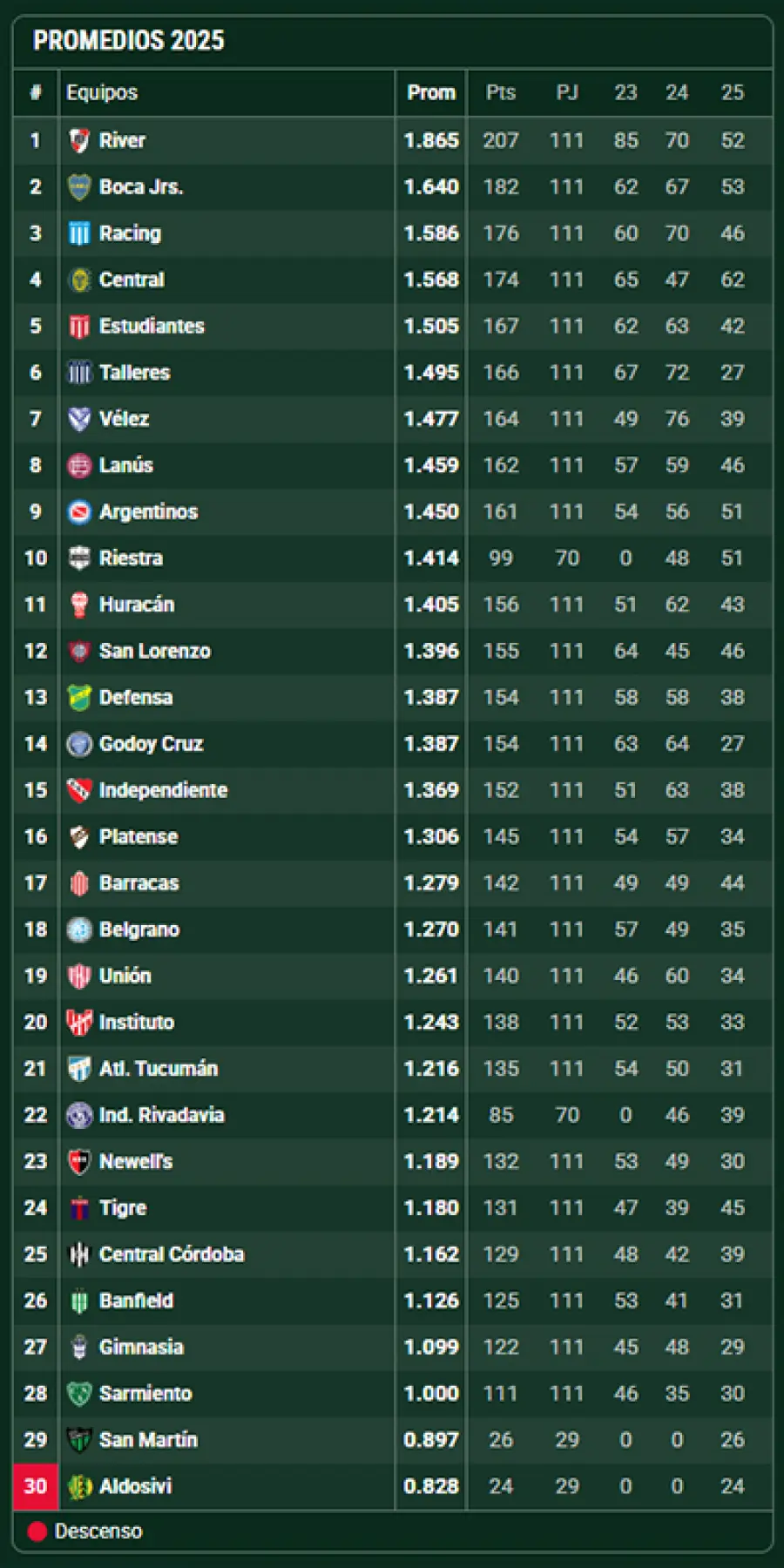This screenshot has width=784, height=1568.
Task: Open the Godoy Cruz team link
Action: point(151,744)
